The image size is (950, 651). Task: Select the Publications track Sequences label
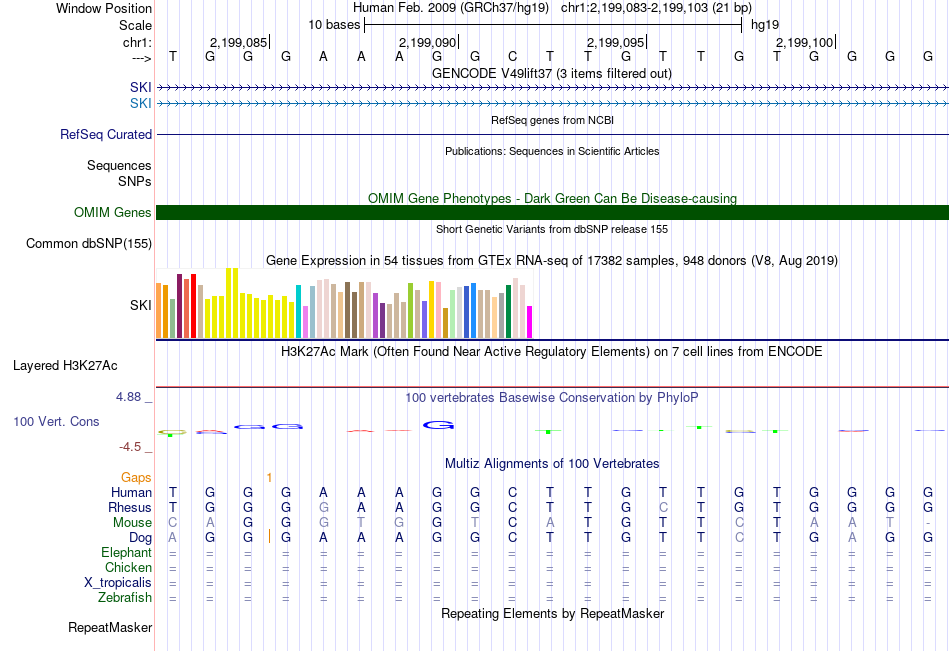pyautogui.click(x=119, y=165)
